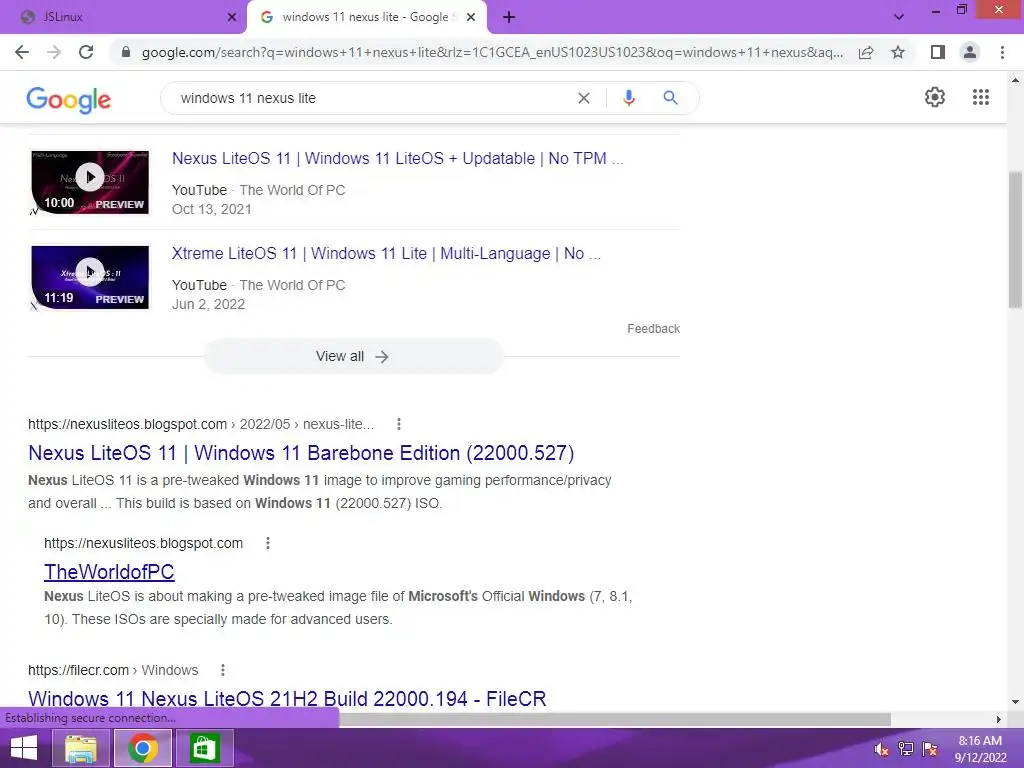Click the scroll down arrow
The image size is (1024, 768).
pos(1015,702)
